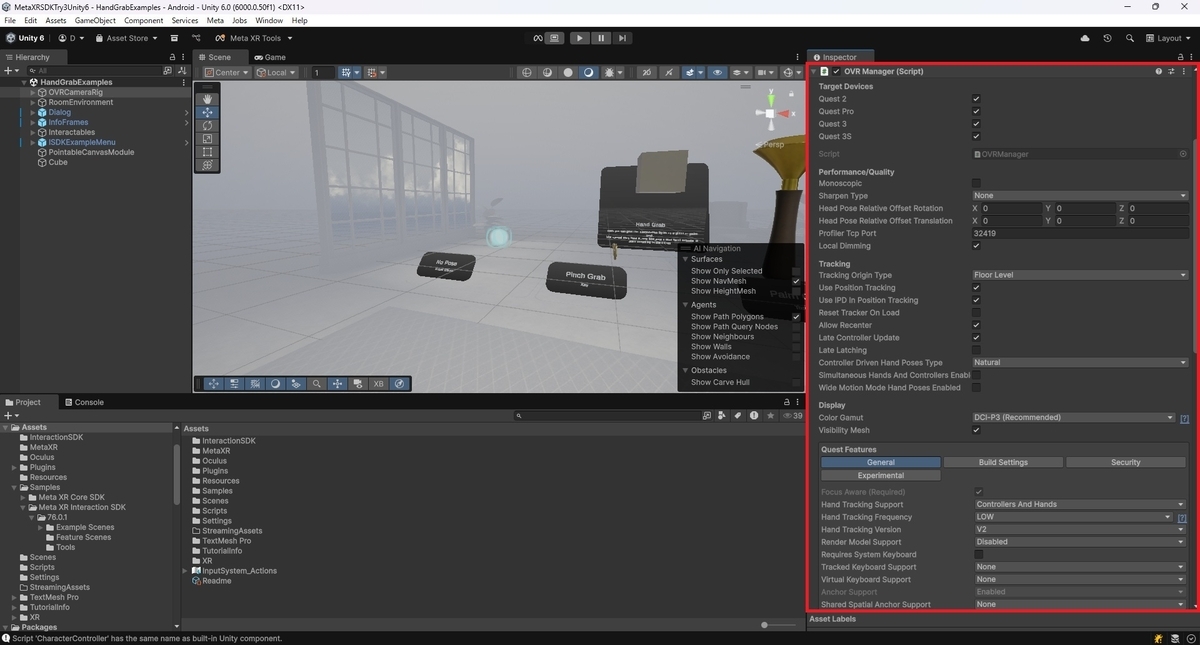Image resolution: width=1200 pixels, height=645 pixels.
Task: Open Undo History icon
Action: point(1107,38)
